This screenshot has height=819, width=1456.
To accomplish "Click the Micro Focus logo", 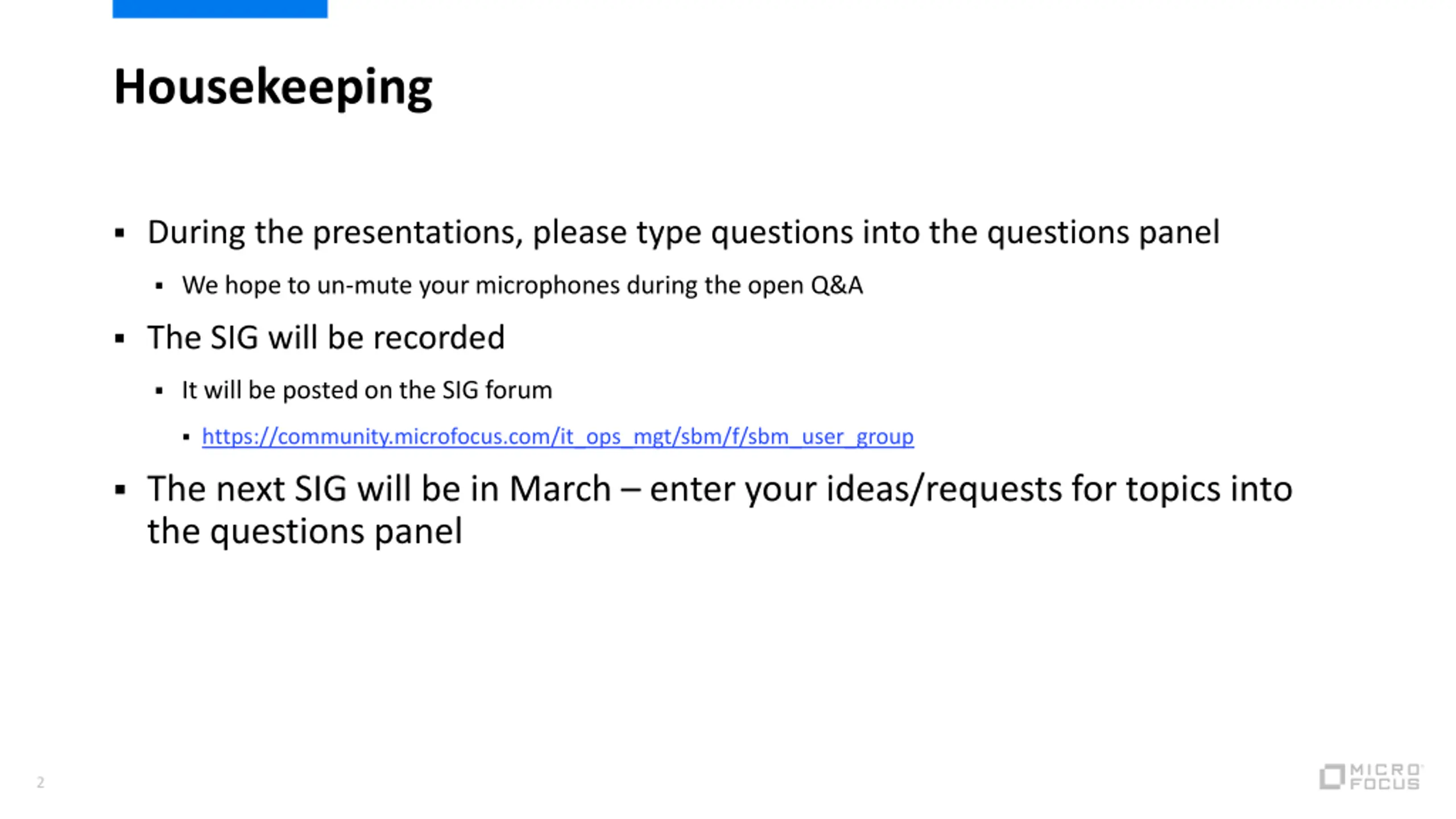I will click(x=1371, y=776).
